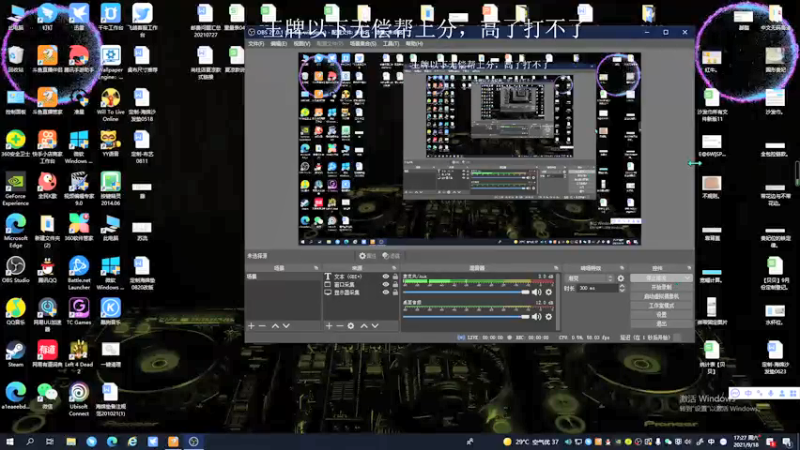800x450 pixels.
Task: Pop out the Sources dock panel
Action: coord(394,268)
